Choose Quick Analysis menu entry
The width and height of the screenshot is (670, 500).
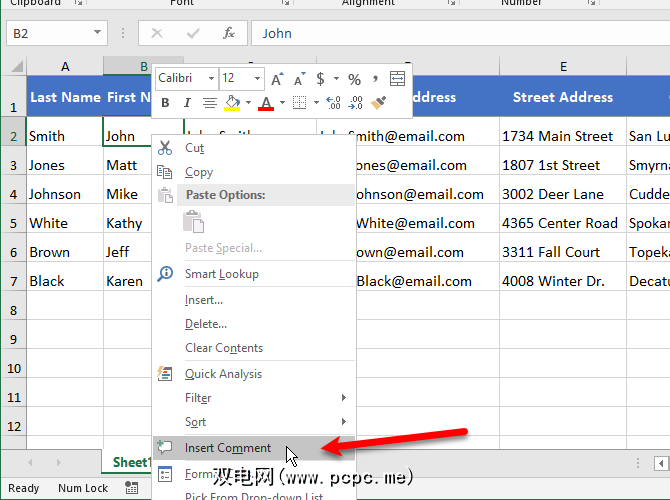pyautogui.click(x=255, y=374)
